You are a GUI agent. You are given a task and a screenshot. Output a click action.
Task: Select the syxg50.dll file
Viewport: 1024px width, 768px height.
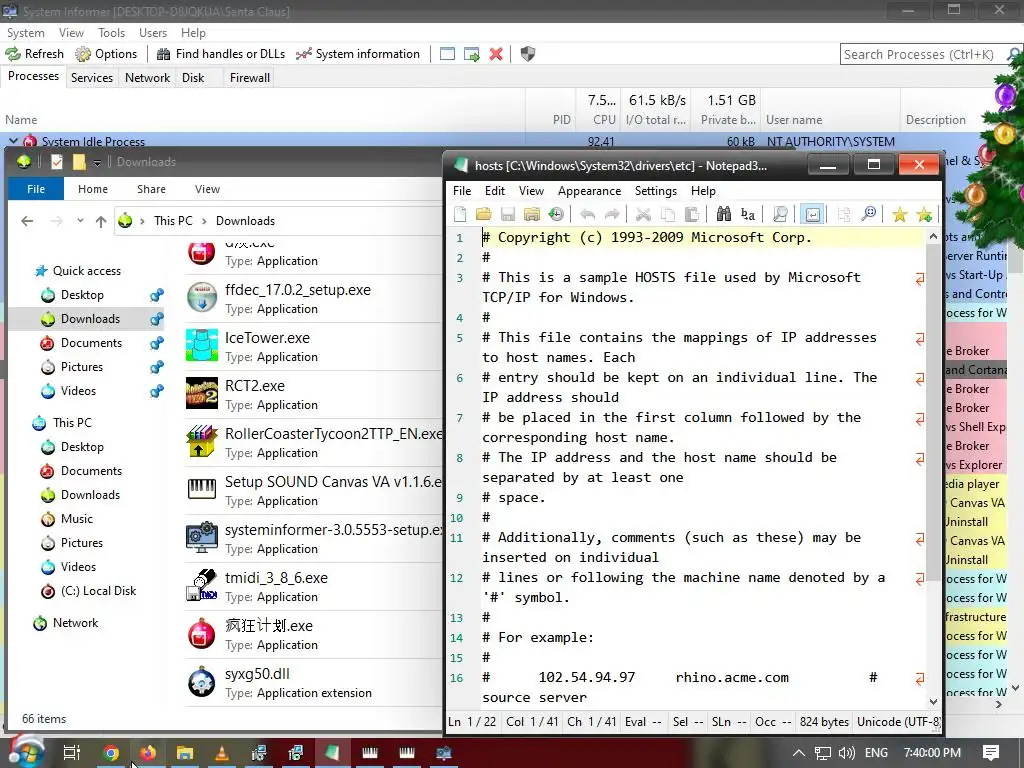click(313, 682)
